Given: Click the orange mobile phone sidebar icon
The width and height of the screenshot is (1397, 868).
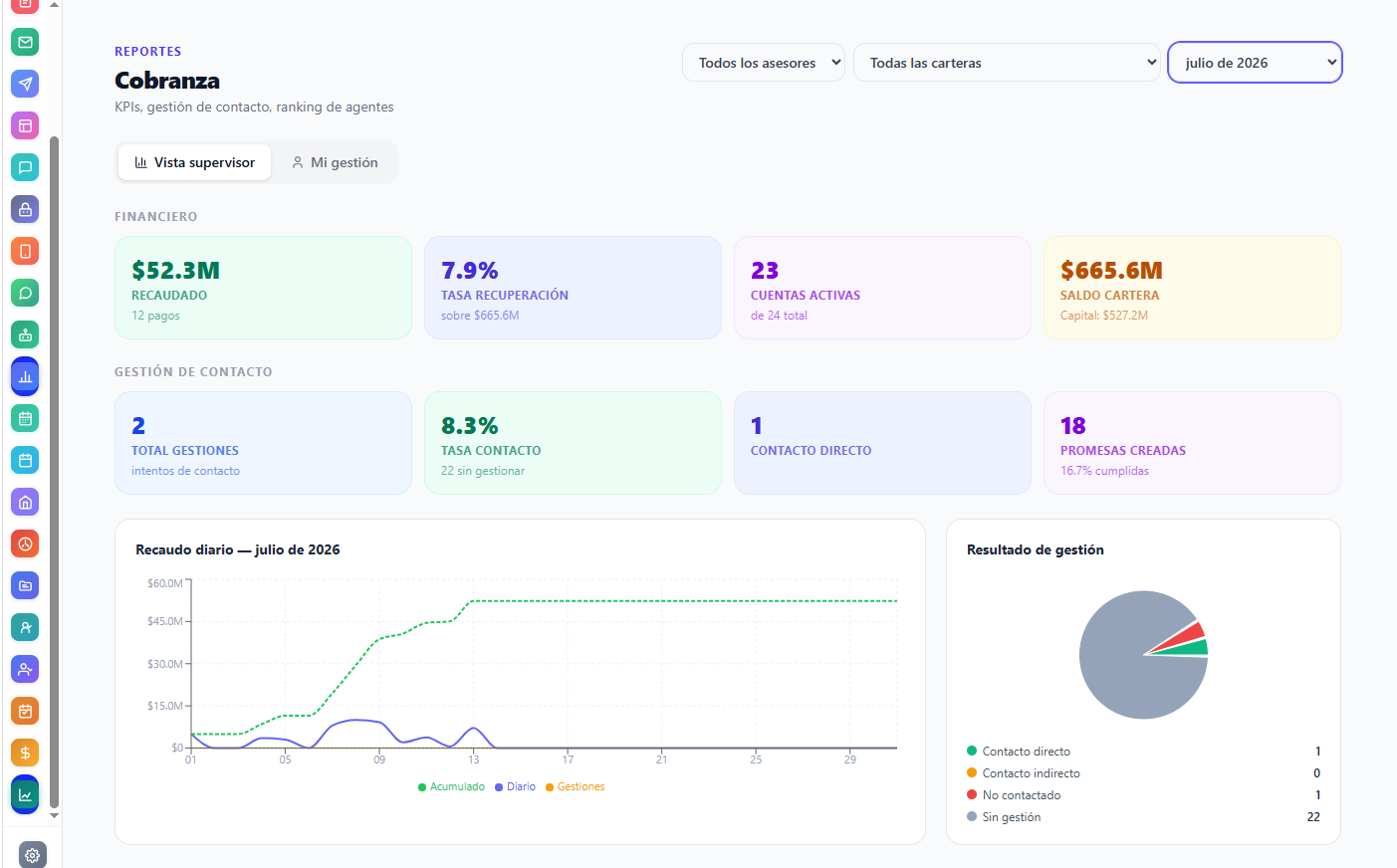Looking at the screenshot, I should pyautogui.click(x=25, y=251).
